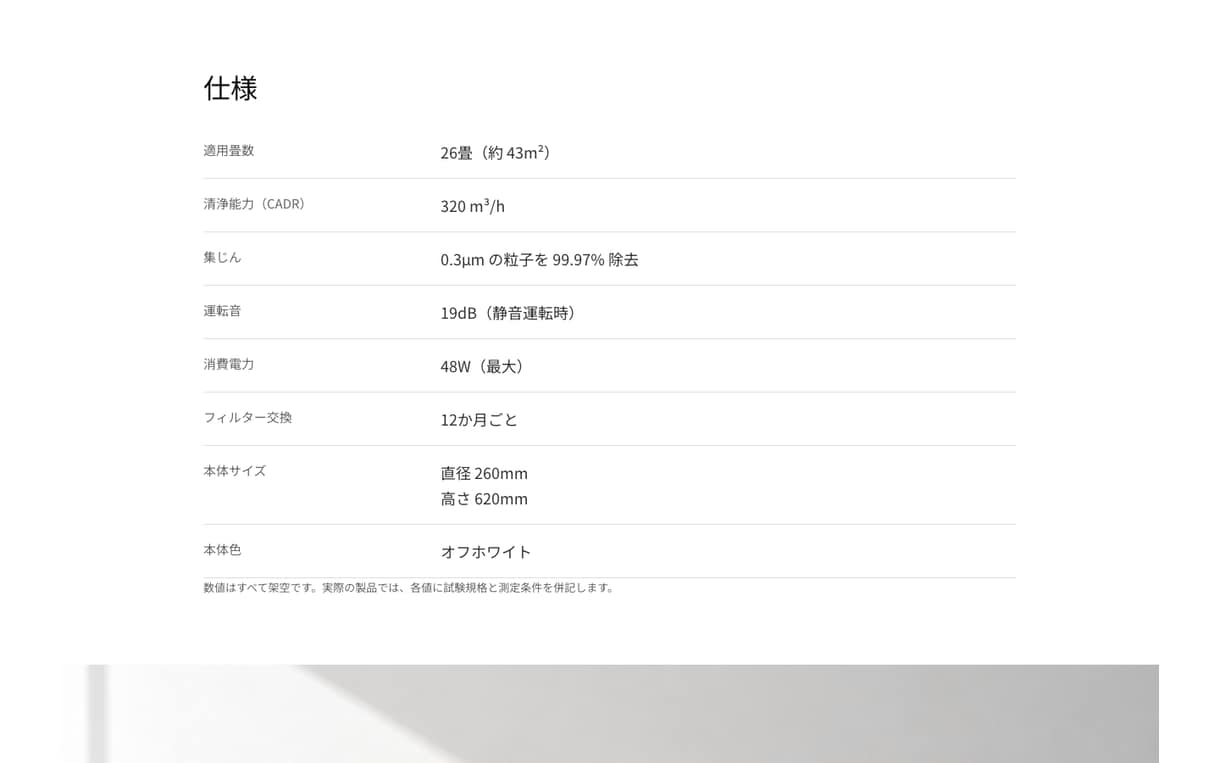Screen dimensions: 1220x763
Task: Select the フィルター交換 row label
Action: pyautogui.click(x=248, y=417)
